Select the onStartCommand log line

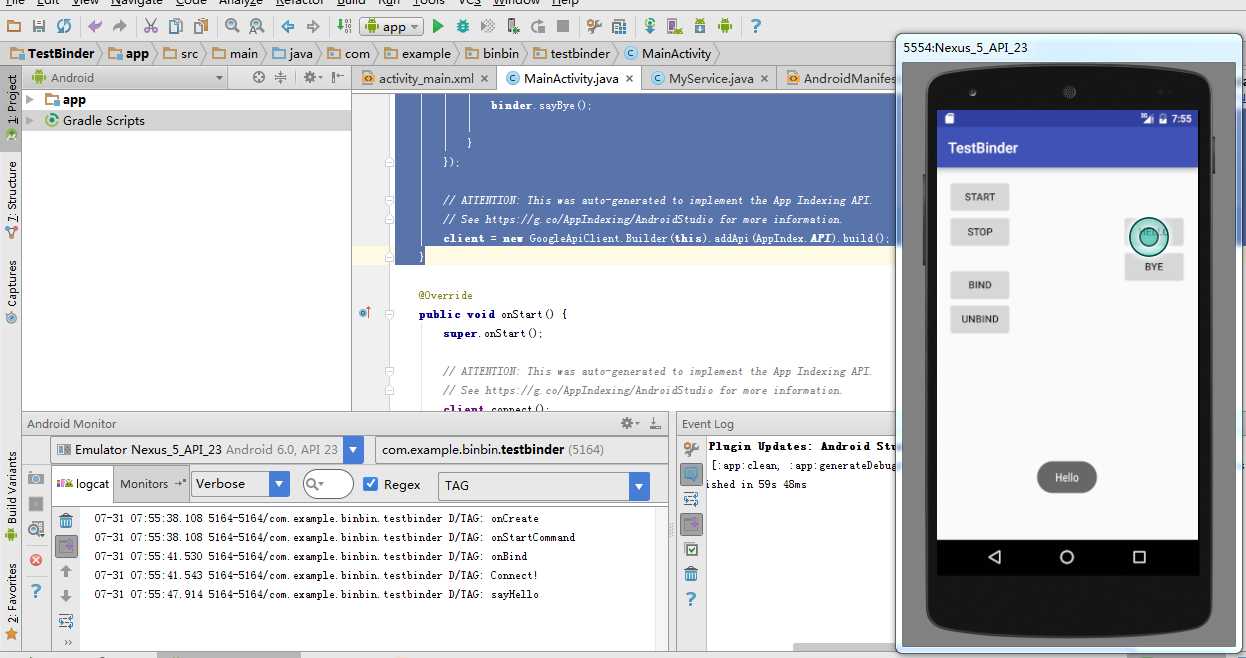[x=335, y=537]
